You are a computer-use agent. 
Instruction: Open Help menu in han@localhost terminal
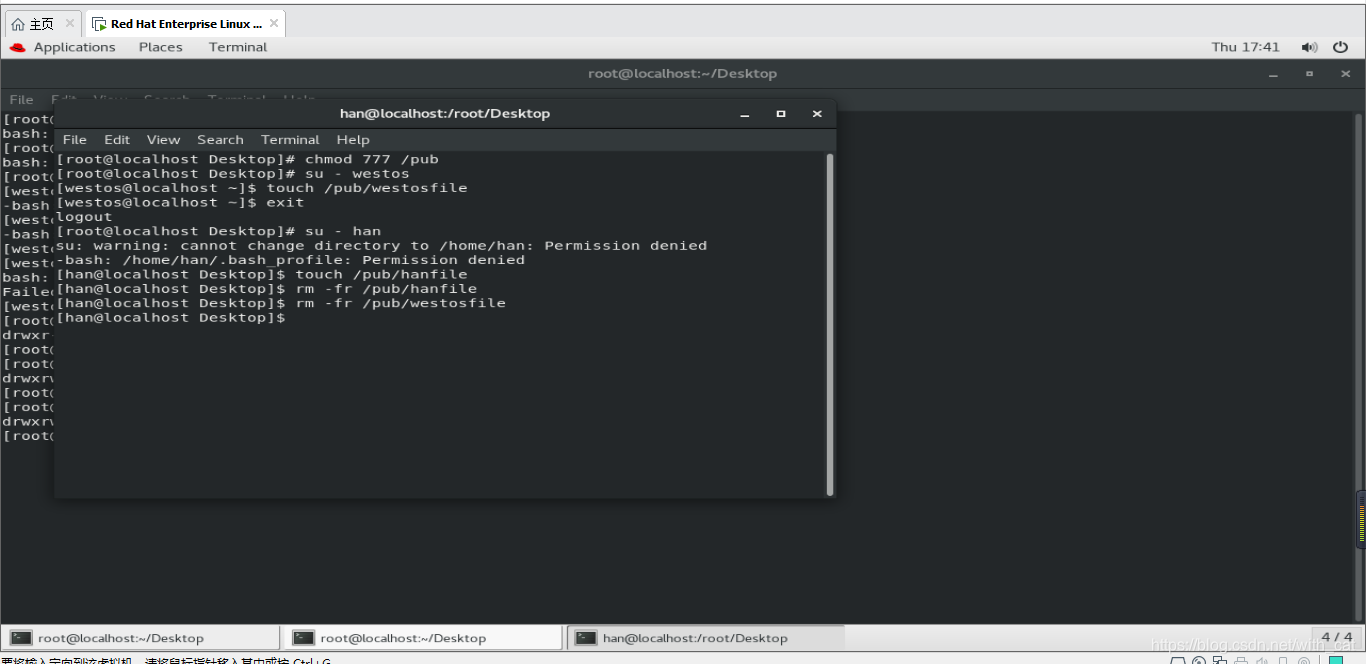[x=353, y=140]
